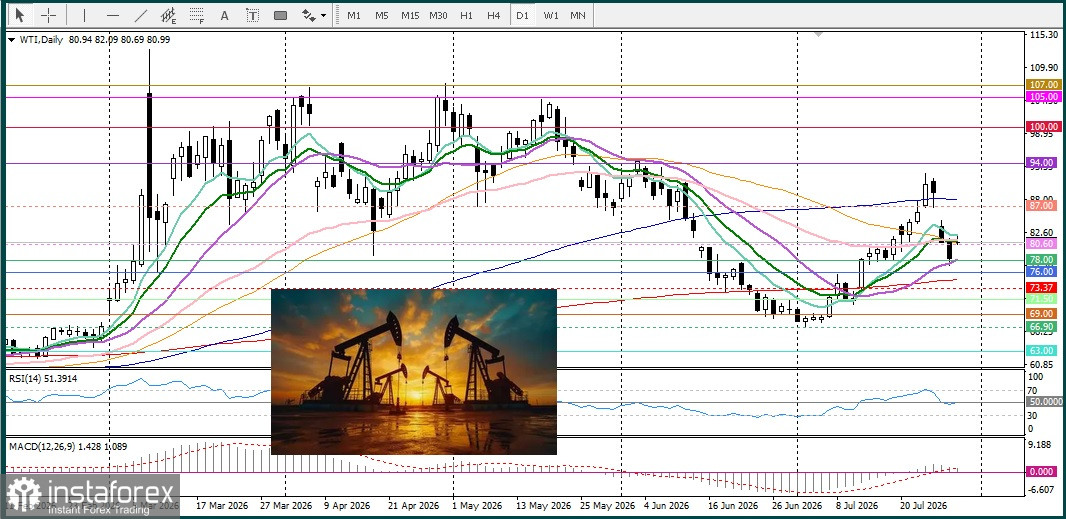Select the 87.00 price level label

point(1043,205)
